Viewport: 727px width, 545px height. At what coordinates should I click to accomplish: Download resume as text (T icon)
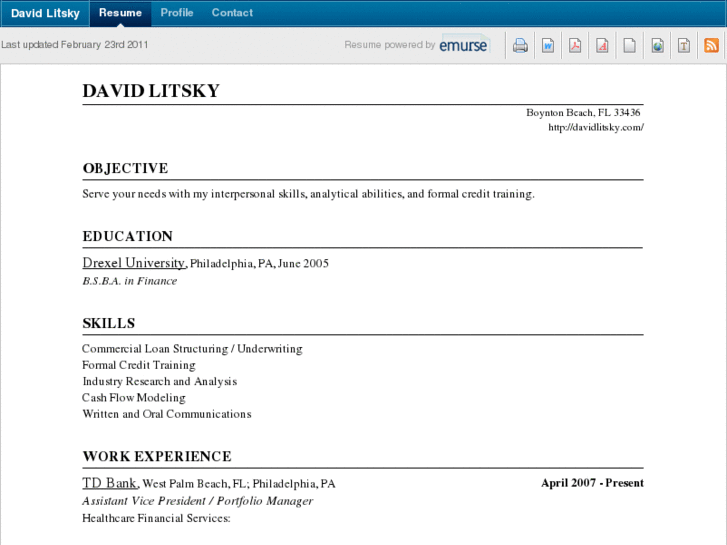[x=684, y=45]
